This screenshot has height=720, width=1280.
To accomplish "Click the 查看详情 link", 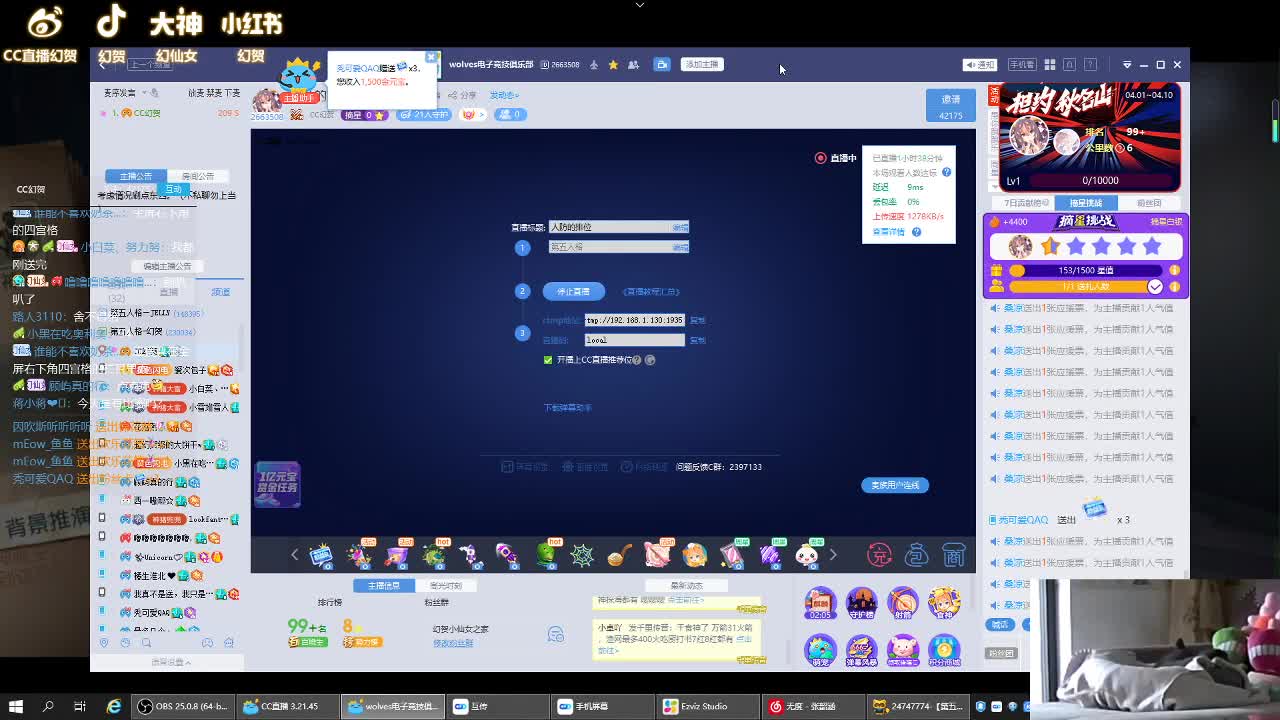I will pyautogui.click(x=888, y=232).
